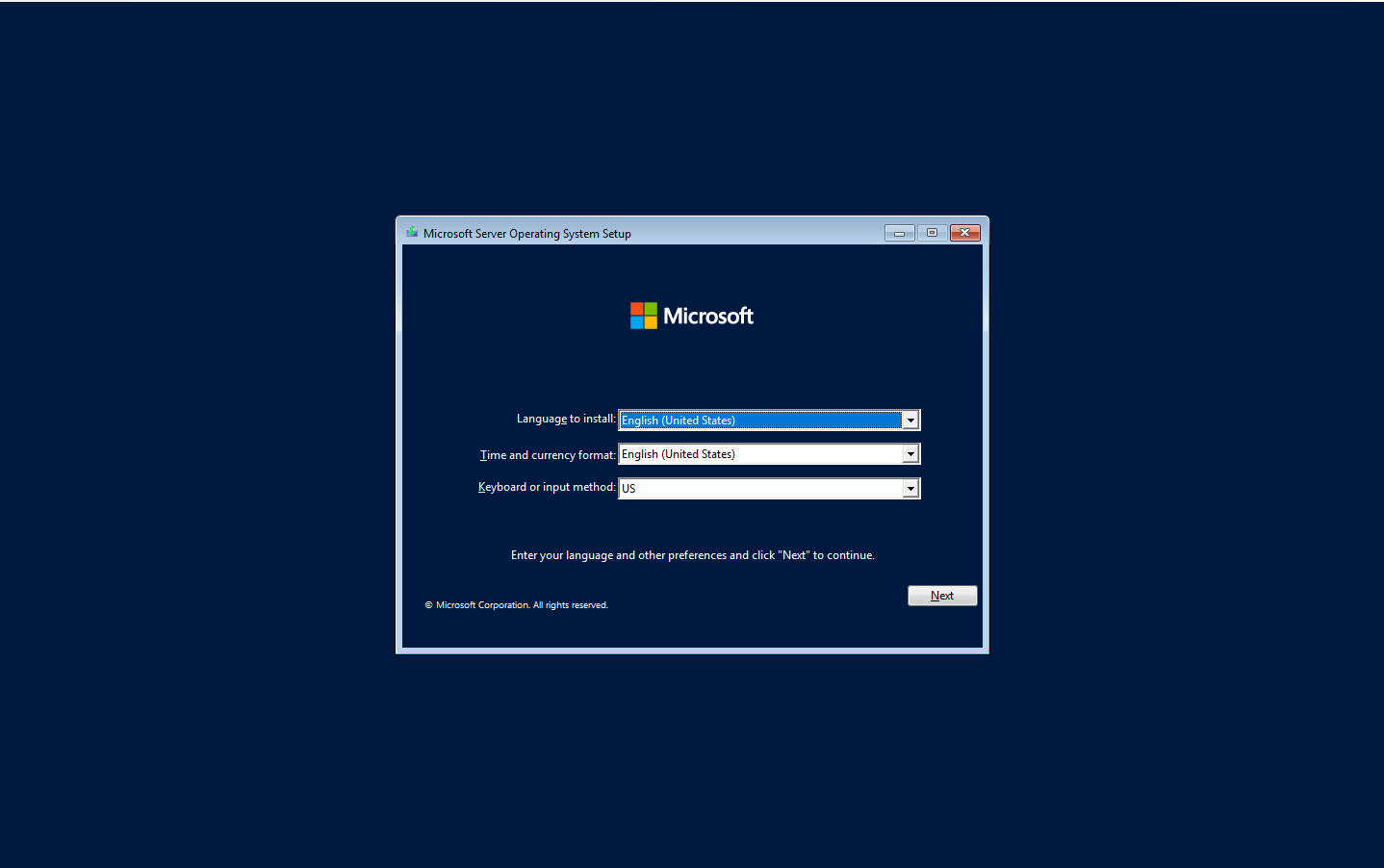Maximize the Setup window
The width and height of the screenshot is (1384, 868).
[x=932, y=233]
